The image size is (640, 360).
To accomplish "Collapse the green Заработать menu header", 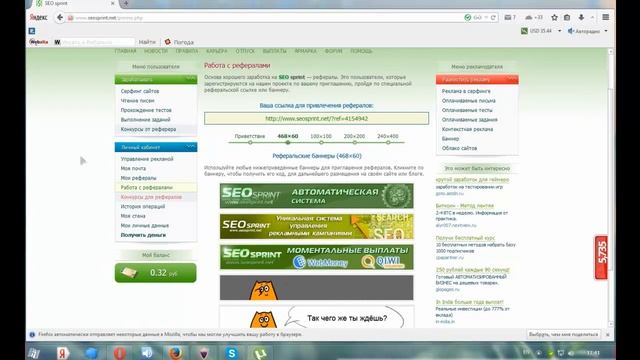I will click(x=156, y=79).
